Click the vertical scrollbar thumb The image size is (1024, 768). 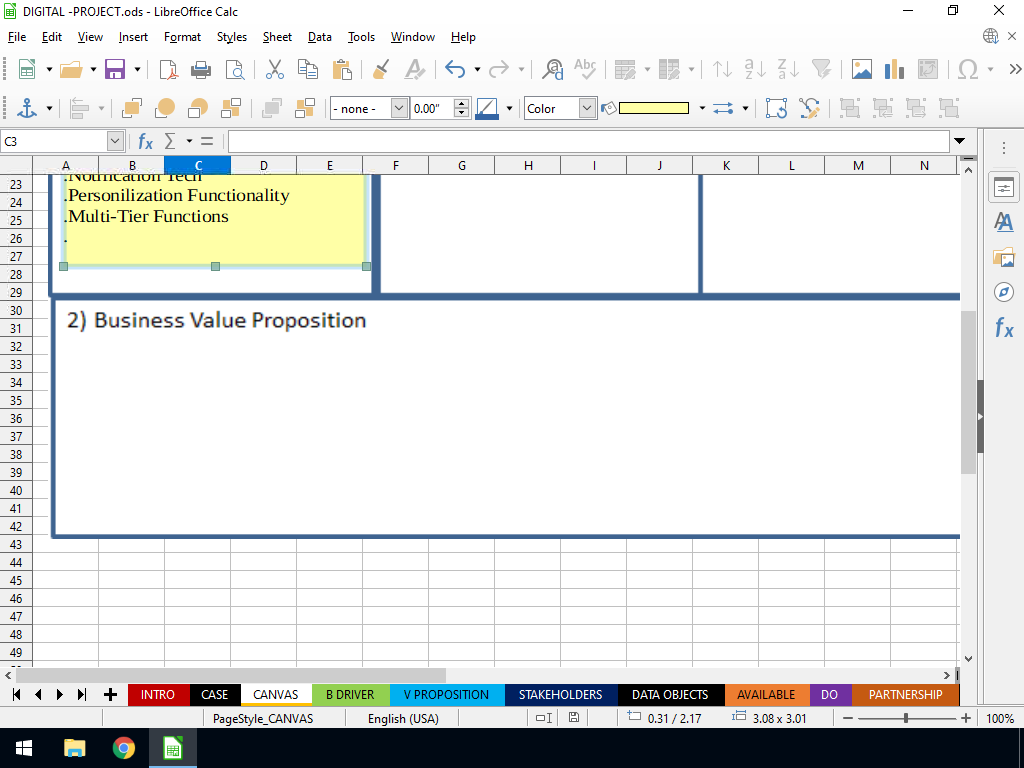(968, 392)
